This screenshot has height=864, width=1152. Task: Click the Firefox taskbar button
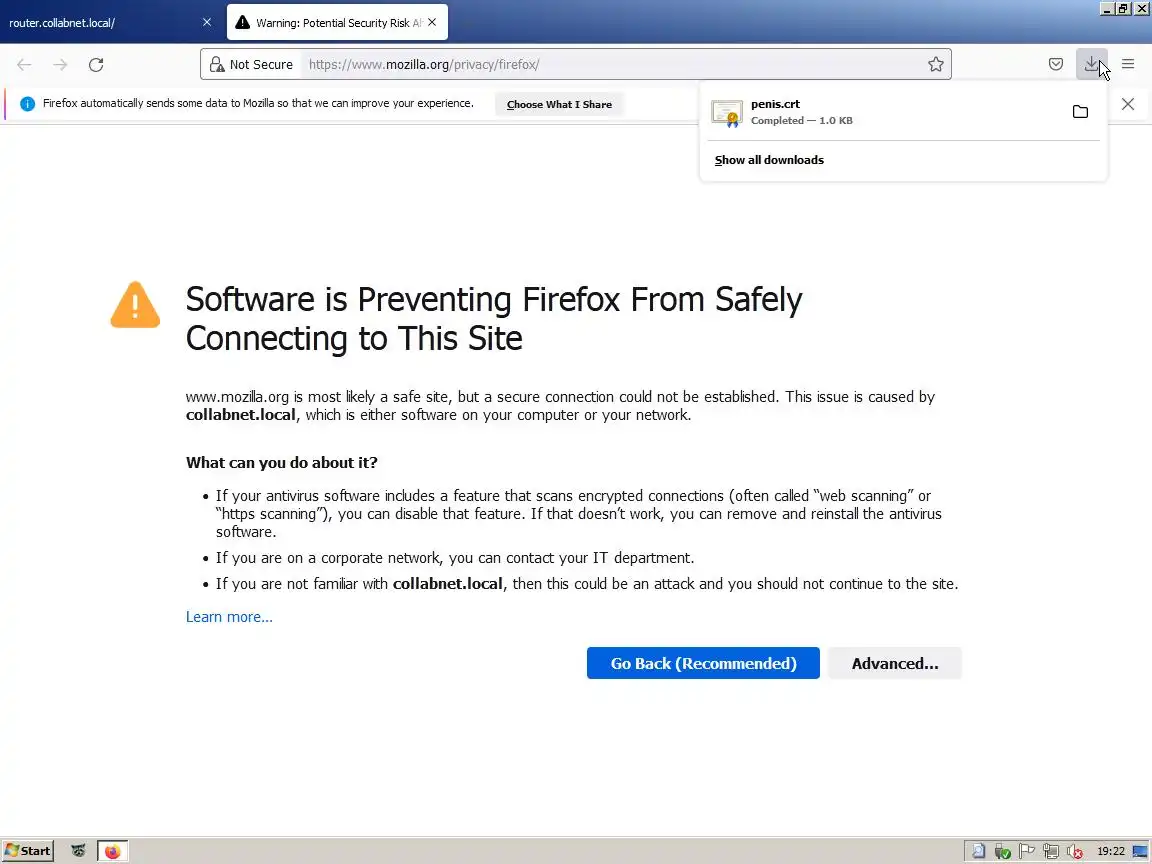(112, 851)
